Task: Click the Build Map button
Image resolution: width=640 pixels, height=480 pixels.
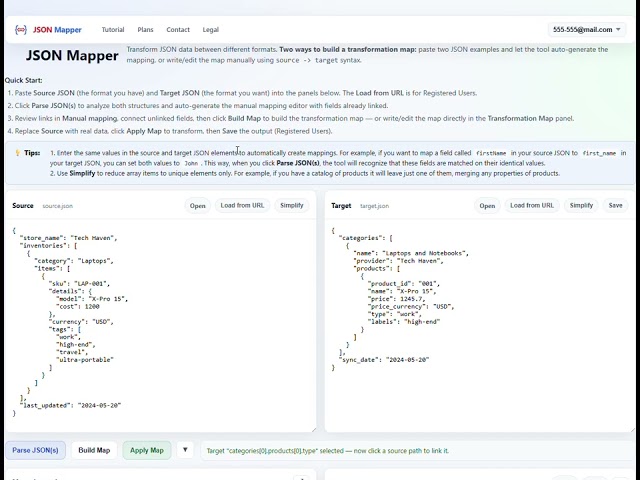Action: pos(94,450)
